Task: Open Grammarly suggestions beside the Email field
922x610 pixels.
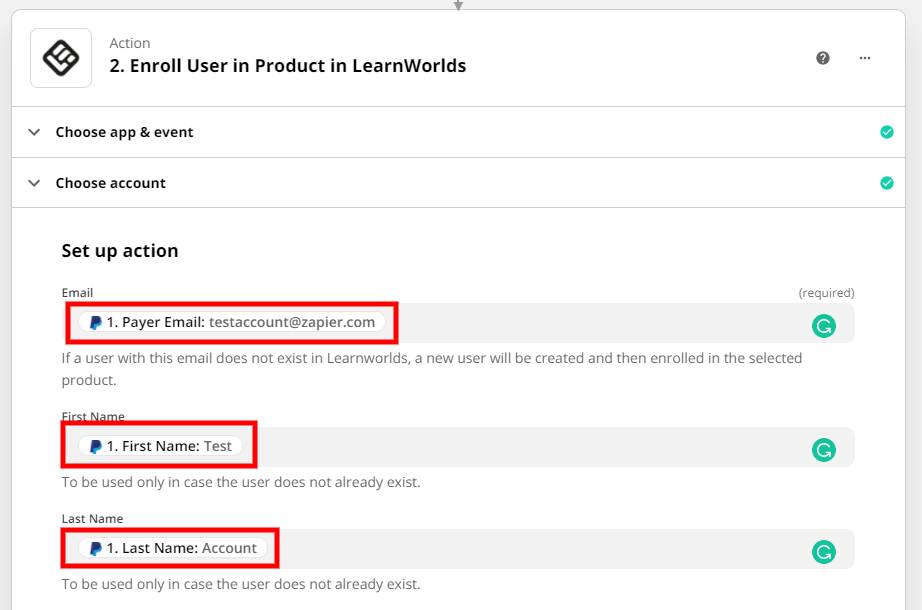Action: [823, 324]
